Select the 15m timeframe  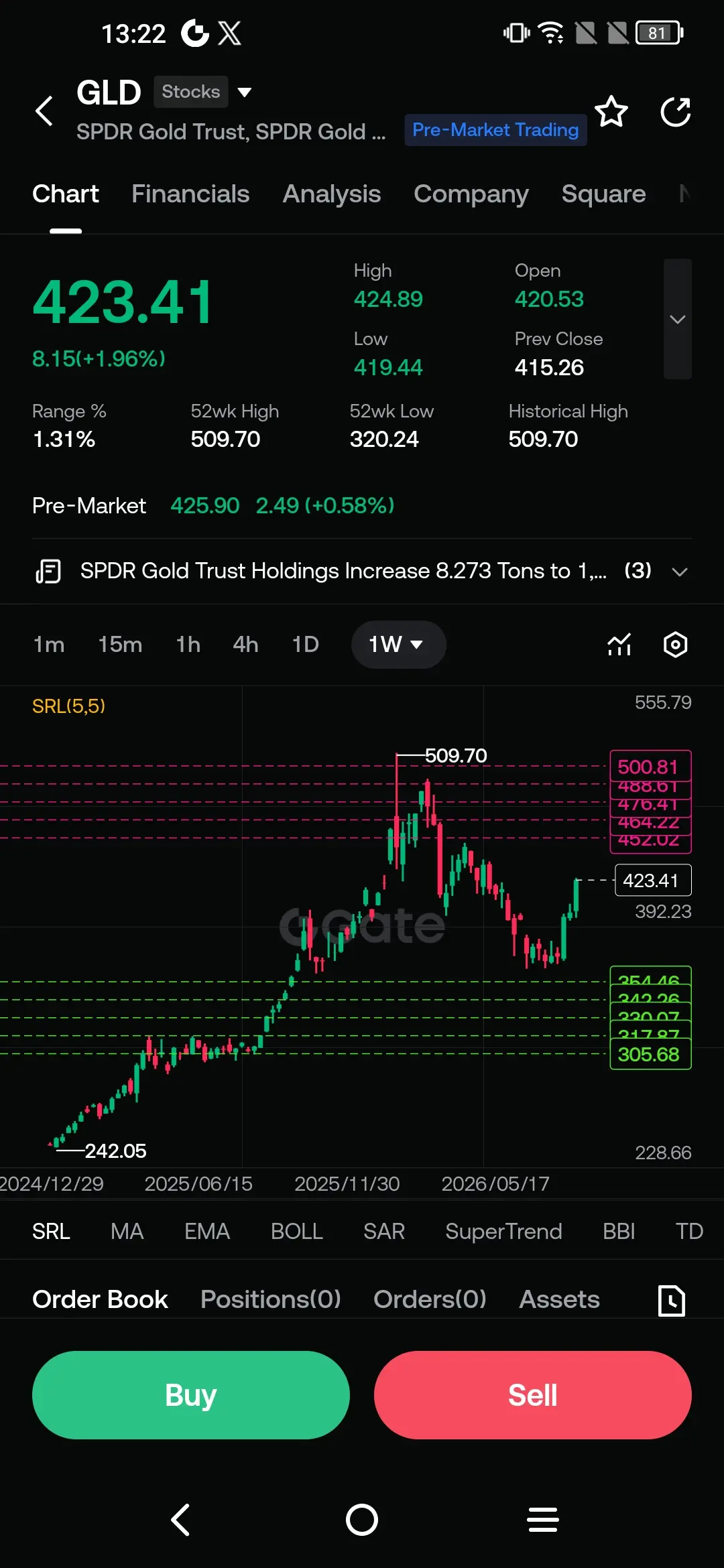[120, 645]
